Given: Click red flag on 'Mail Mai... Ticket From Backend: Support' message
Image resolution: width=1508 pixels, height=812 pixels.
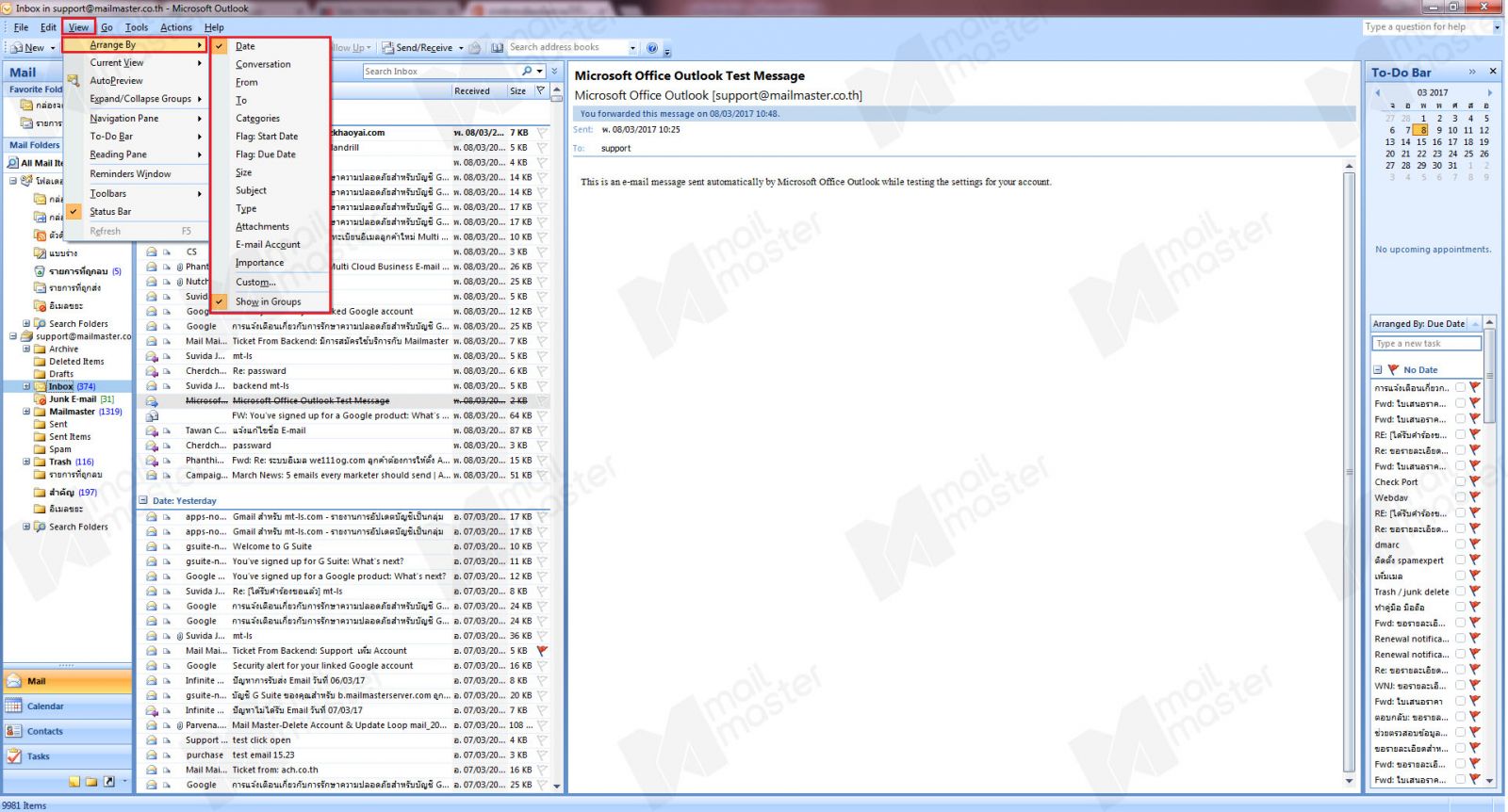Looking at the screenshot, I should click(542, 651).
